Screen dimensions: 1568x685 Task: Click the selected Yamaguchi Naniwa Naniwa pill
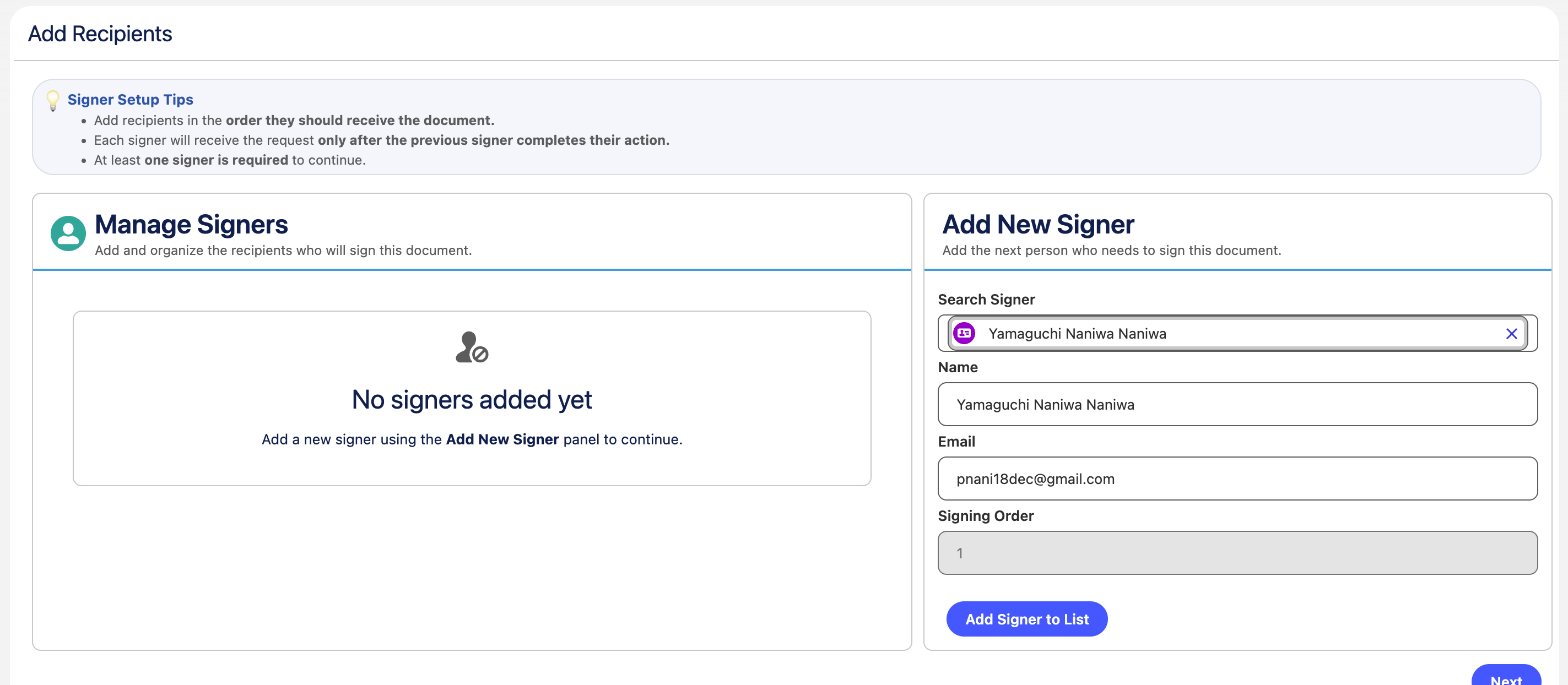tap(1236, 333)
